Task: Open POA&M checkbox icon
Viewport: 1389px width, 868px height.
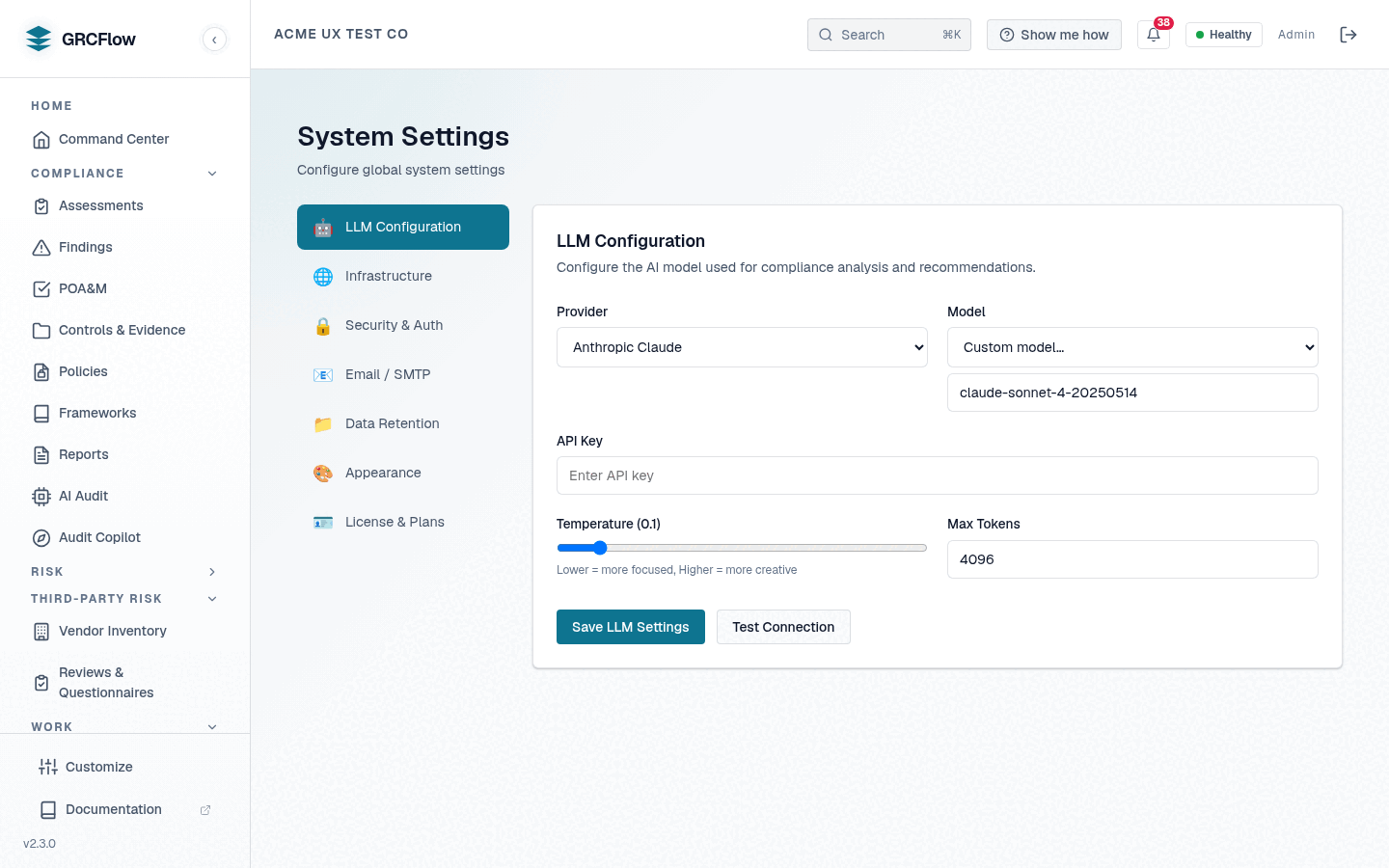Action: point(41,289)
